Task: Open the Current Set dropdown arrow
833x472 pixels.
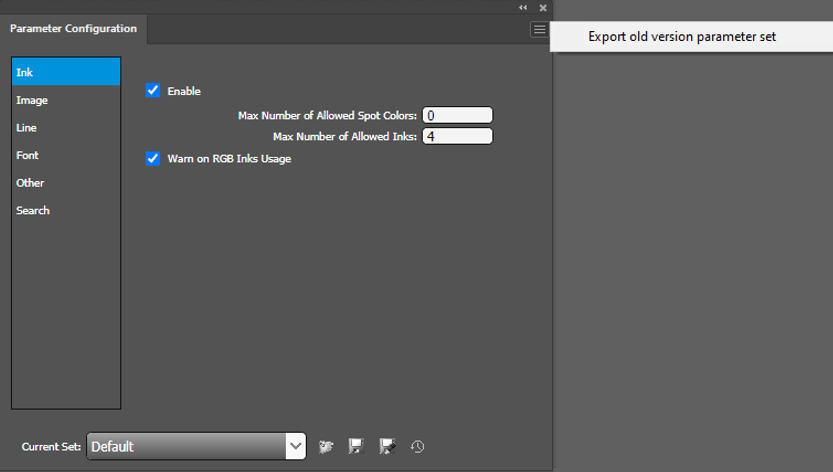Action: (x=295, y=446)
